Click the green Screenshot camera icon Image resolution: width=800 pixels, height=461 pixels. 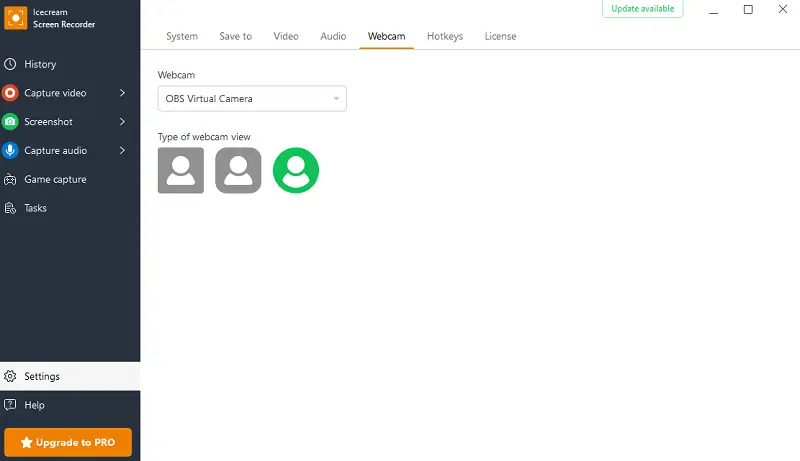click(x=11, y=122)
